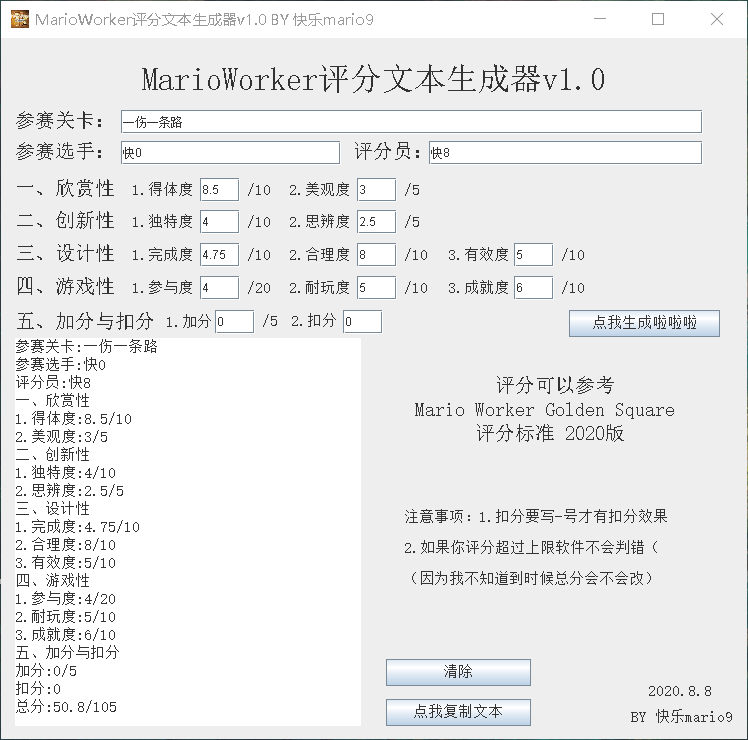This screenshot has height=740, width=748.
Task: Click the 得体度 score field
Action: pyautogui.click(x=219, y=189)
